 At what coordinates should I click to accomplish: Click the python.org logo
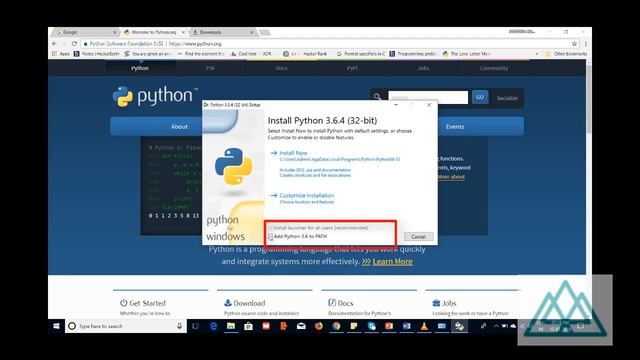click(155, 96)
